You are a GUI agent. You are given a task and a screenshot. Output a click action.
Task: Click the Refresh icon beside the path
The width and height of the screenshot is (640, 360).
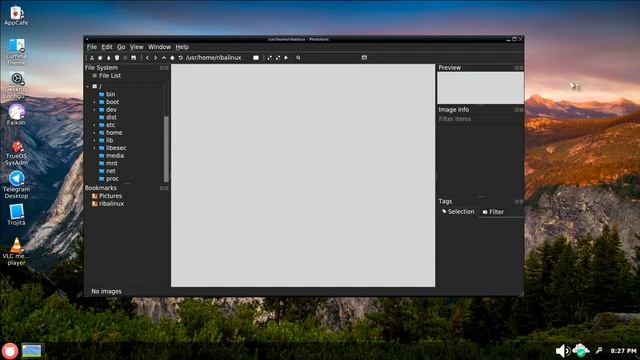pos(180,58)
